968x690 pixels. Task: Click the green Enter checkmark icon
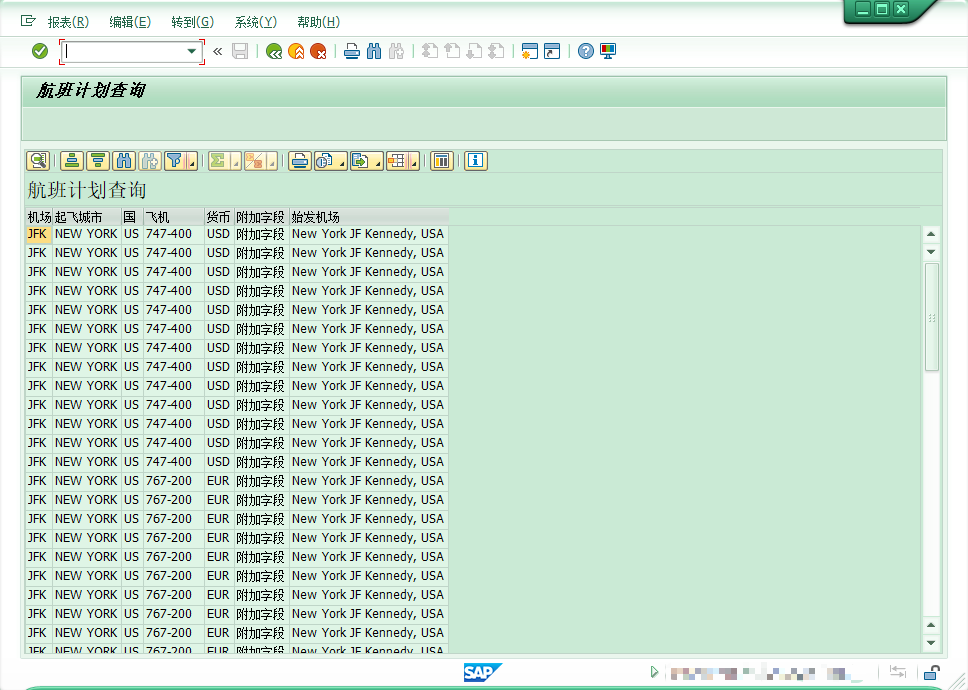point(40,51)
